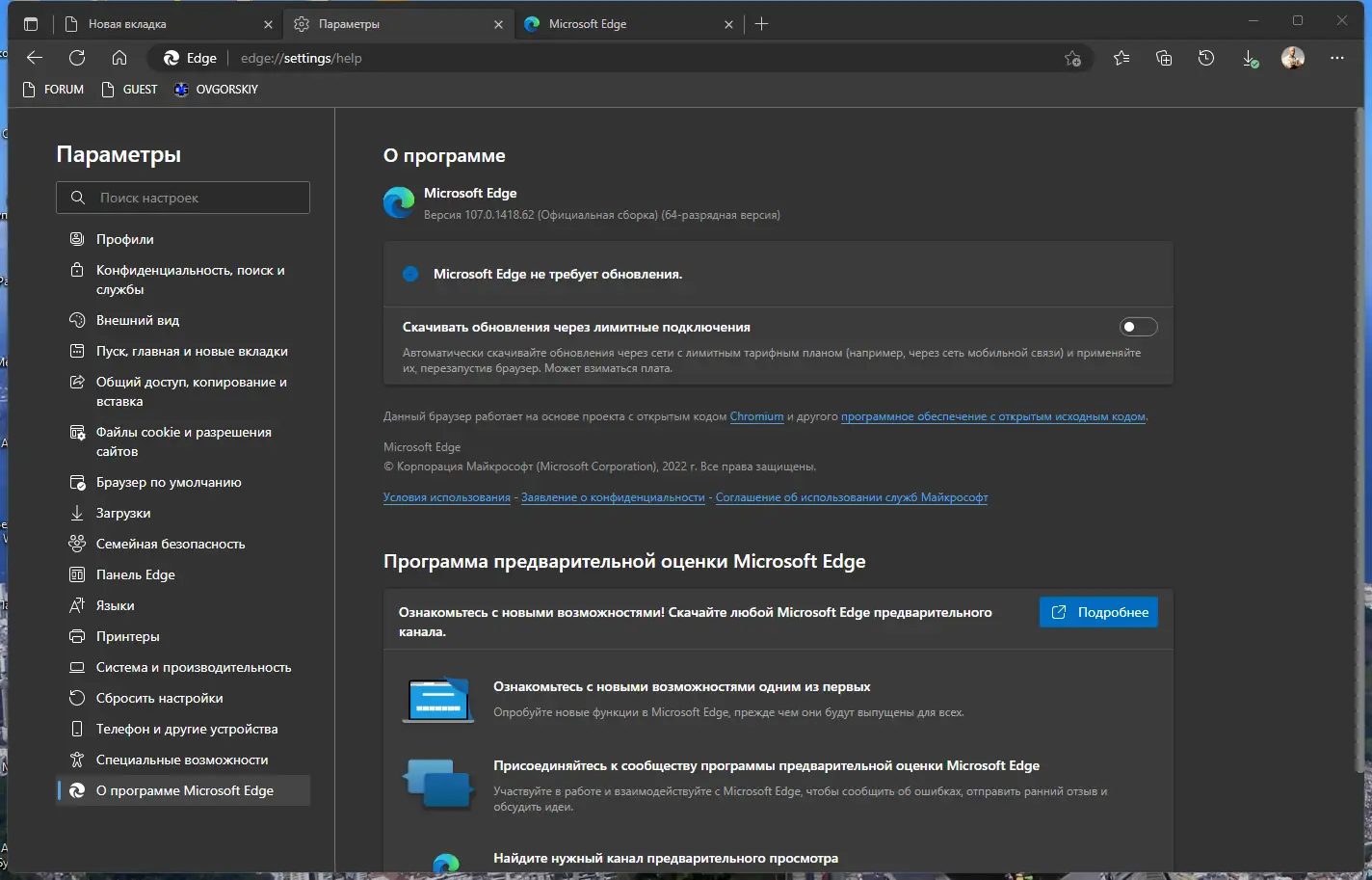Open the tab actions menu icon

point(31,24)
